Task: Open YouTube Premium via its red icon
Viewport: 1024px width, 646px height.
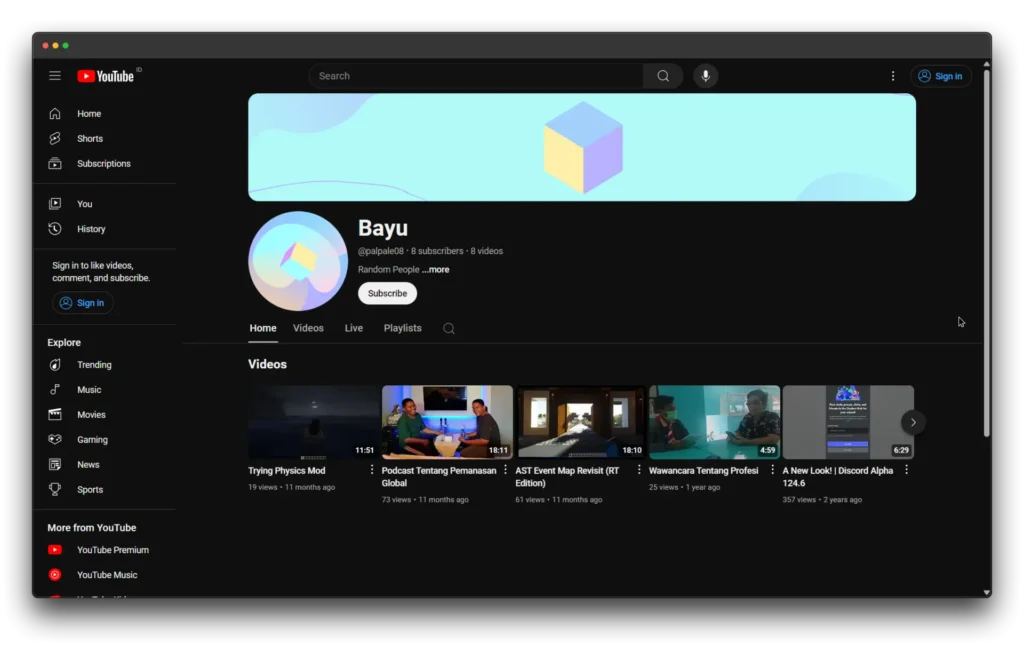Action: 55,550
